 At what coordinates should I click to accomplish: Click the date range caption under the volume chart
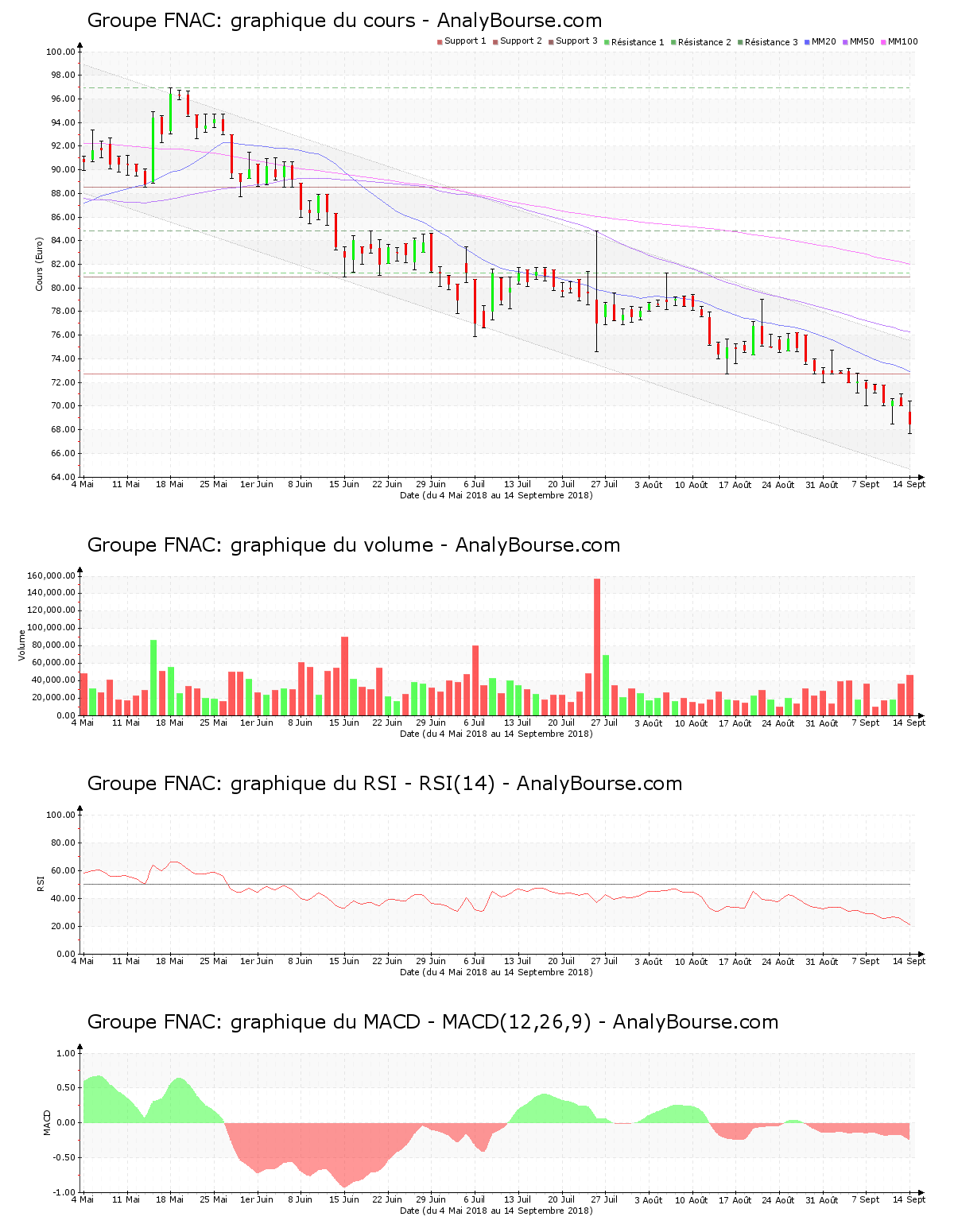tap(496, 734)
